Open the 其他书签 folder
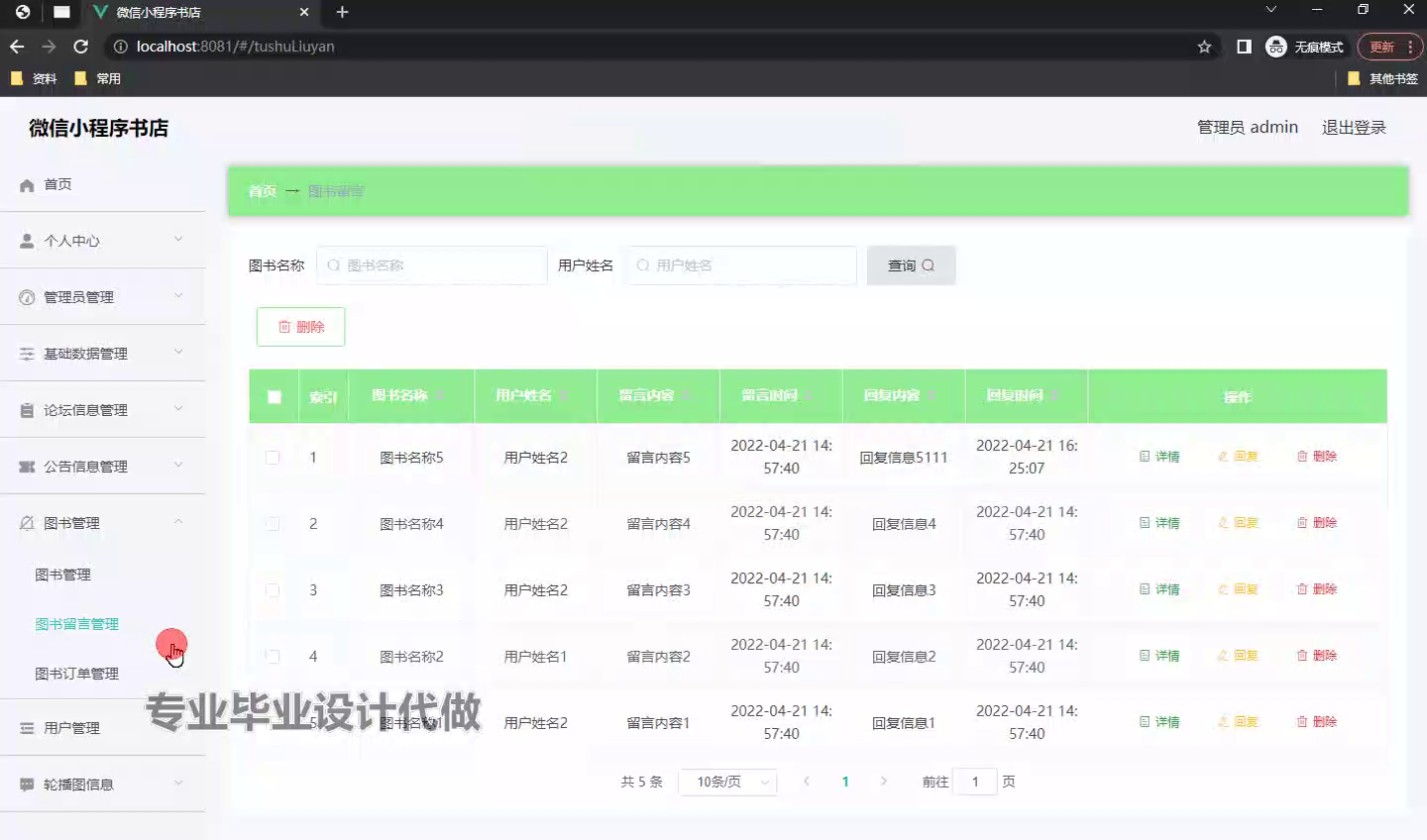Image resolution: width=1427 pixels, height=840 pixels. coord(1382,78)
